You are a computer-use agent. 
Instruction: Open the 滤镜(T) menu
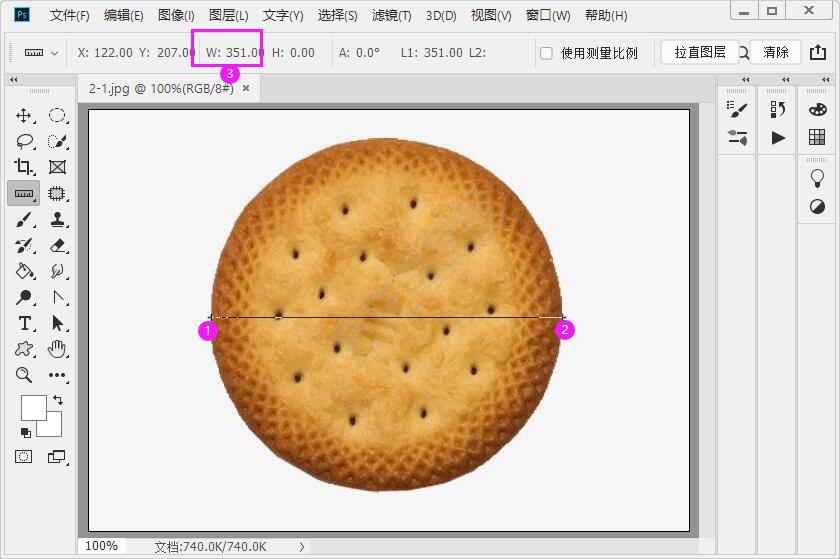[x=392, y=16]
